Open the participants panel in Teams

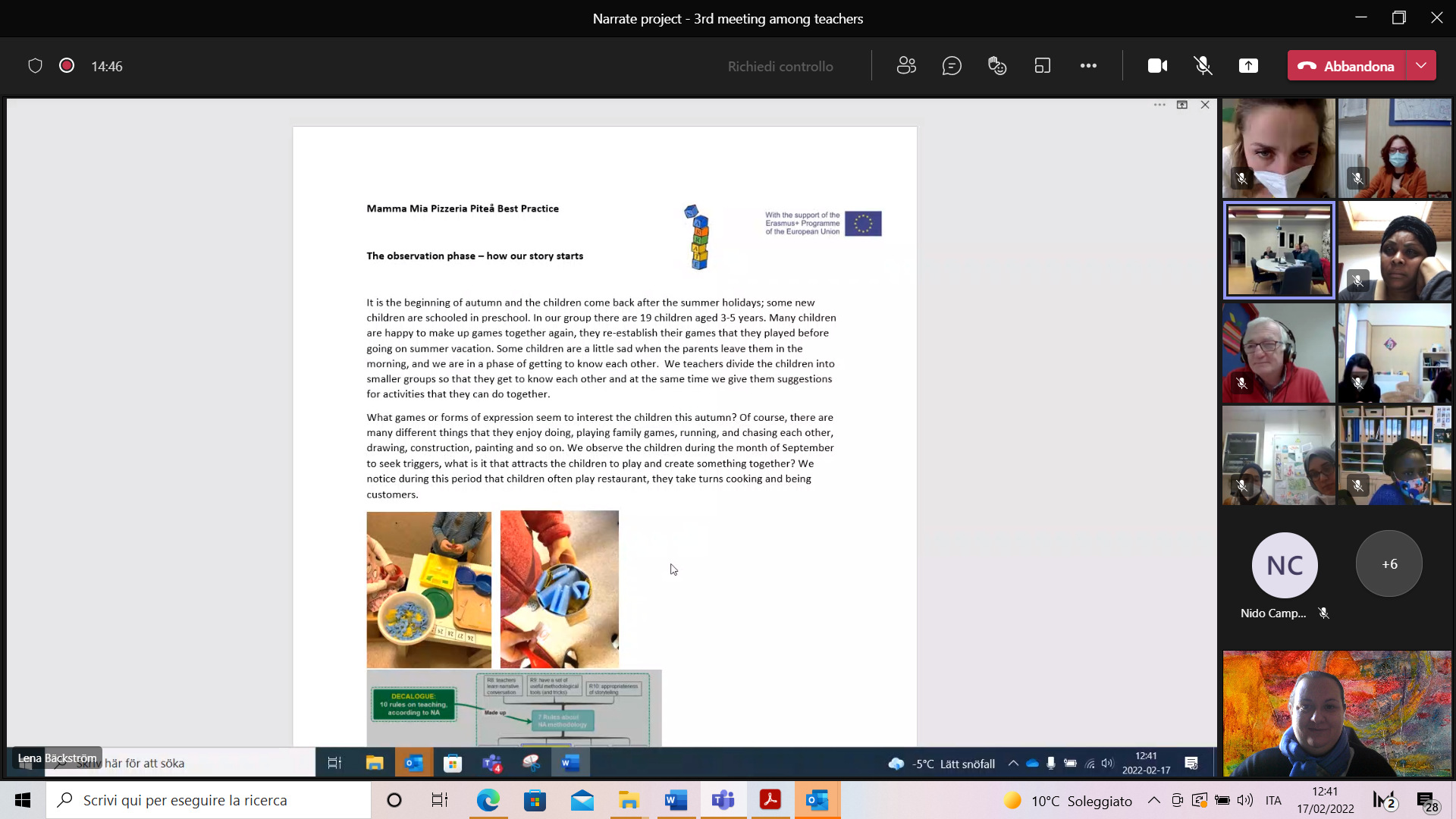[x=906, y=66]
